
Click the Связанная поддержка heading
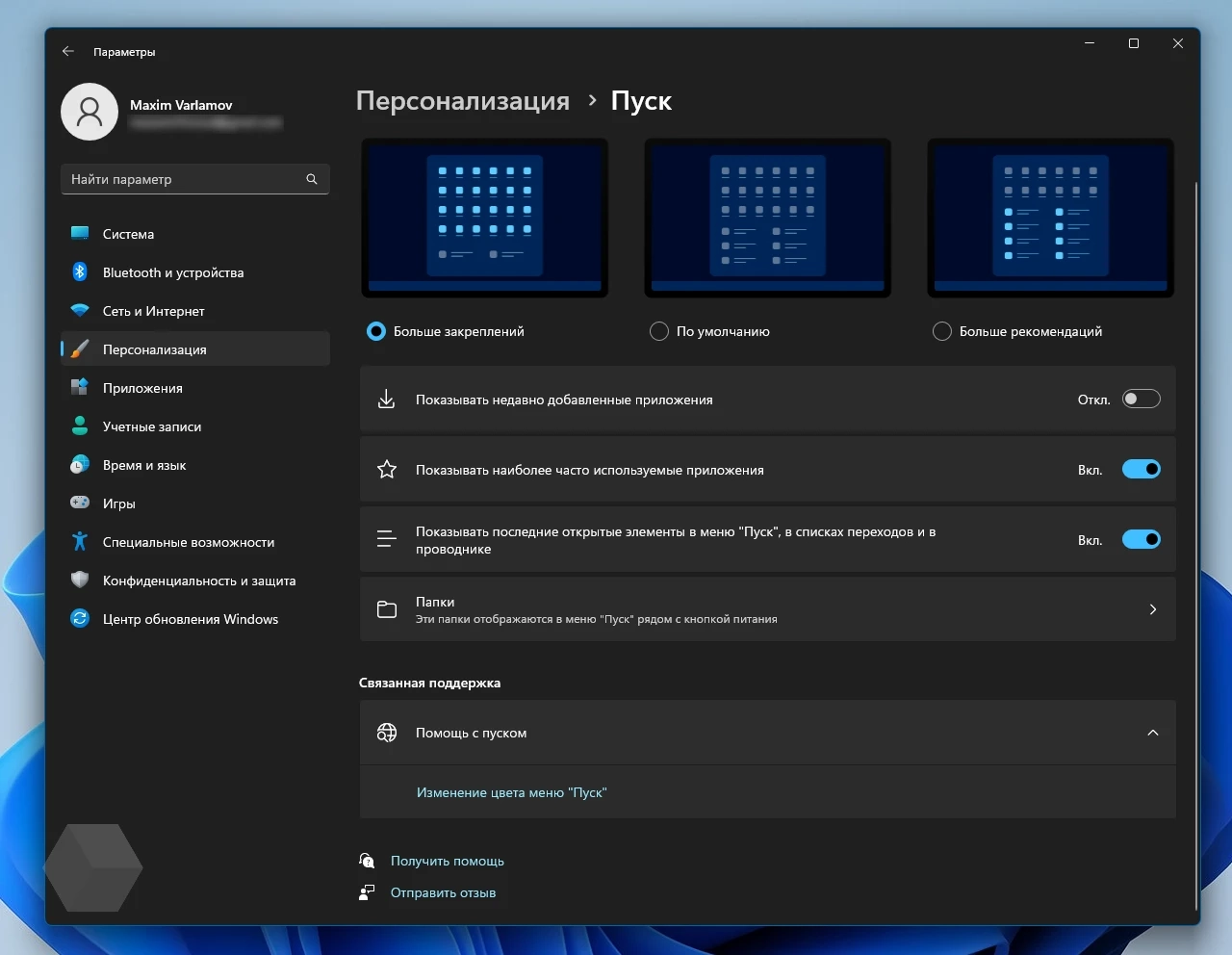(x=429, y=683)
